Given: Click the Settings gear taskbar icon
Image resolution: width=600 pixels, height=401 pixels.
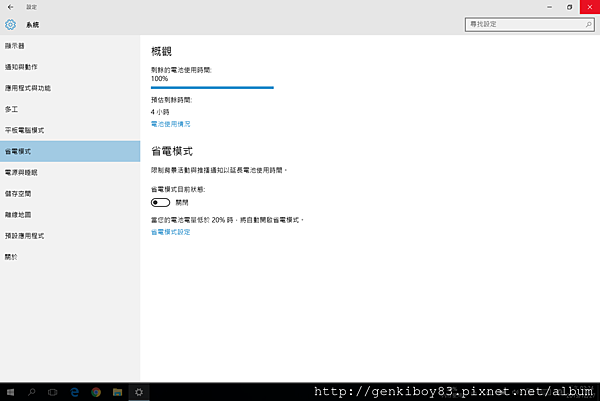Looking at the screenshot, I should [x=139, y=392].
